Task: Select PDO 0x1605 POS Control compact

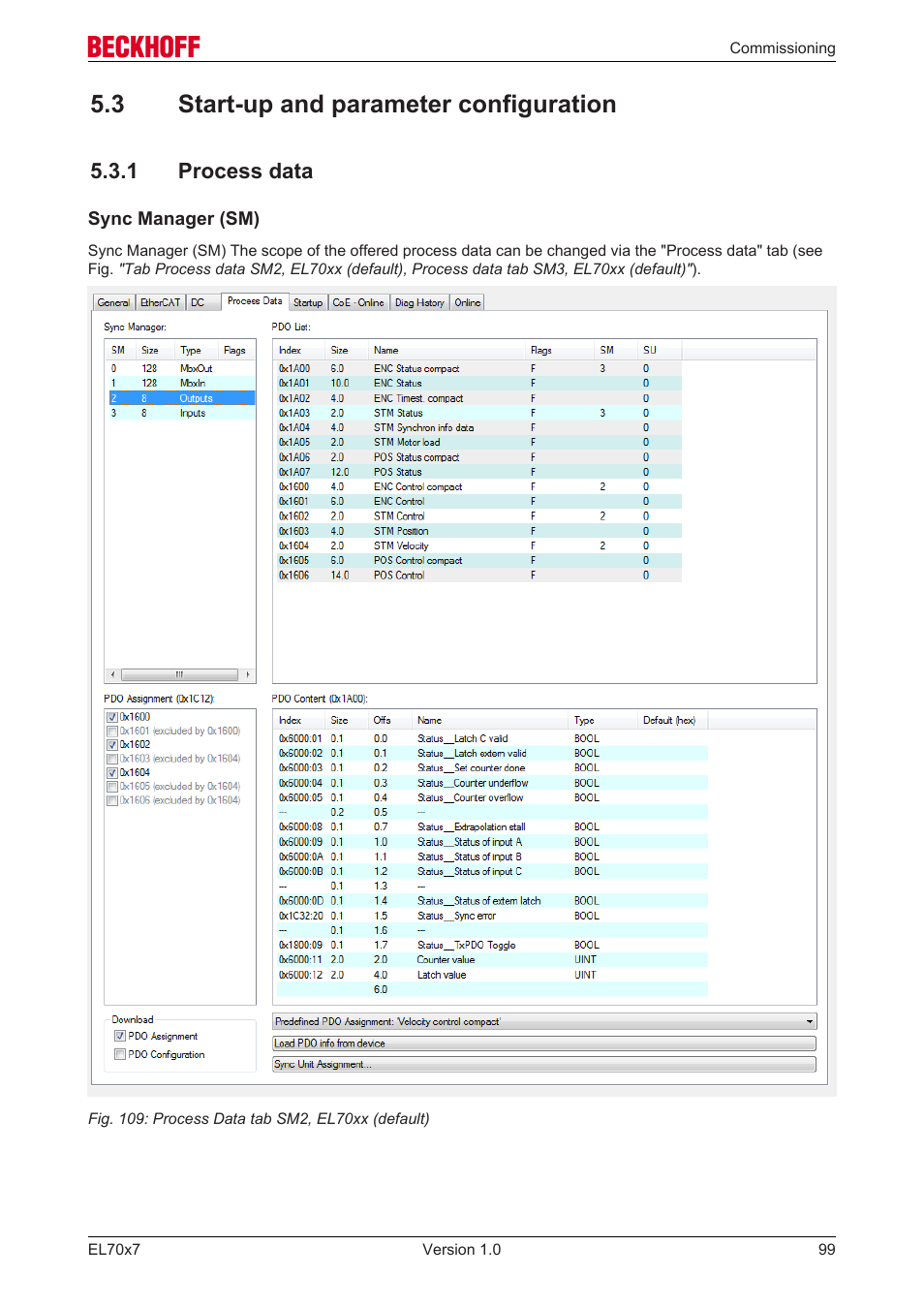Action: tap(478, 560)
